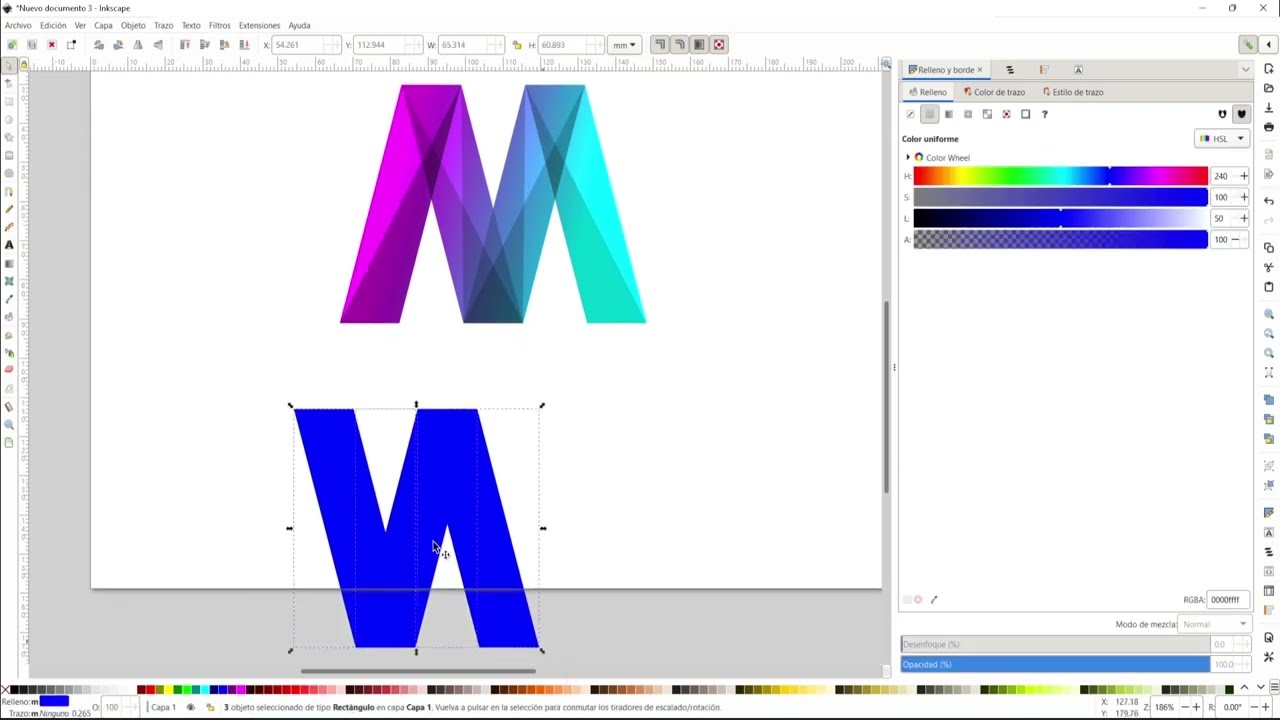Image resolution: width=1280 pixels, height=720 pixels.
Task: Decrease the A value with minus button
Action: point(1235,239)
